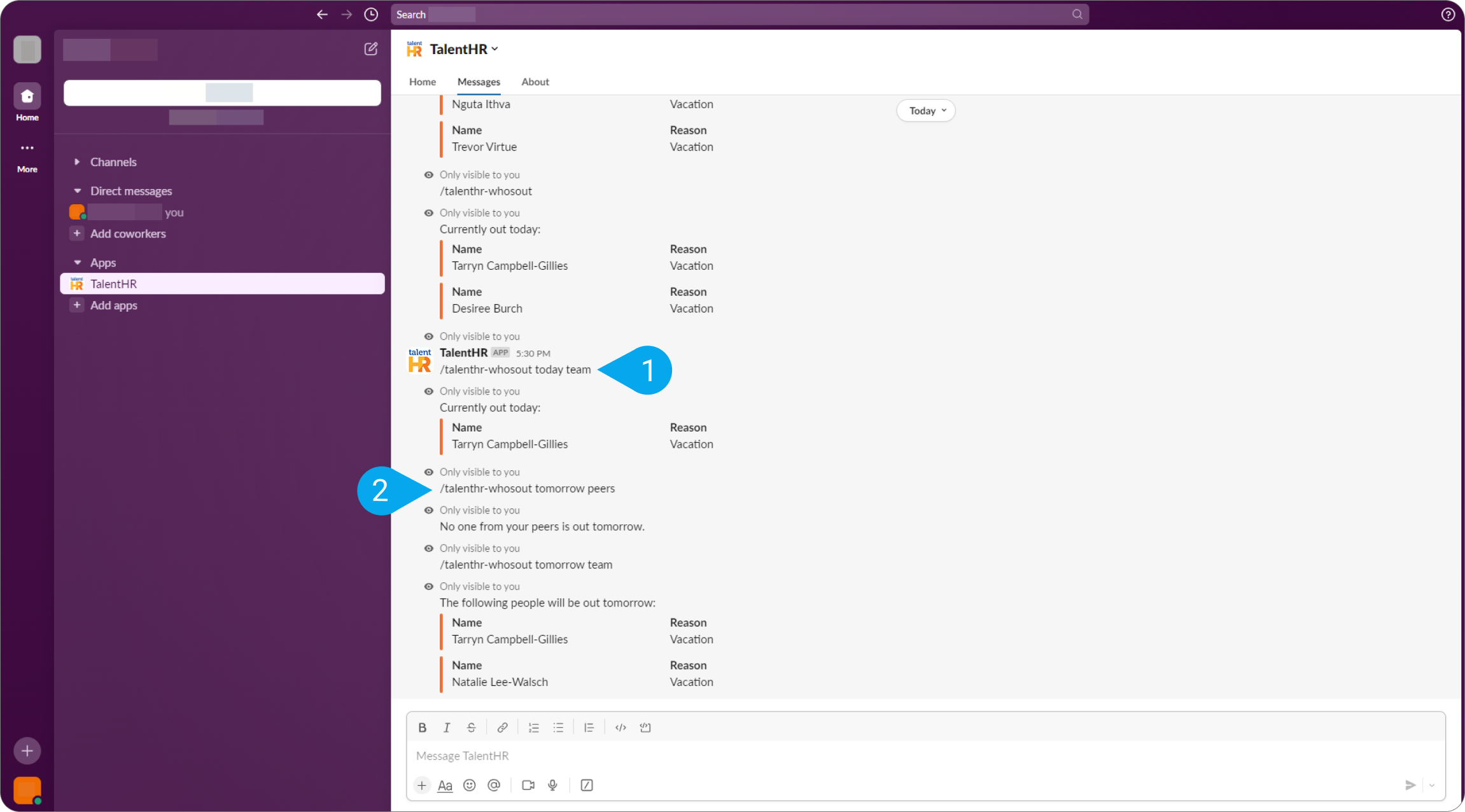This screenshot has width=1465, height=812.
Task: Record an audio clip with microphone
Action: pos(552,785)
